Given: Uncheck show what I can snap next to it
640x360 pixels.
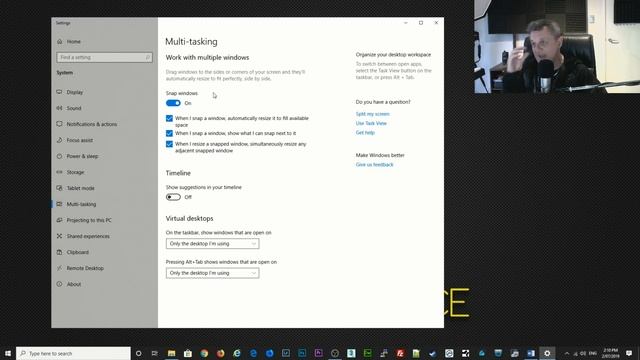Looking at the screenshot, I should [x=169, y=133].
